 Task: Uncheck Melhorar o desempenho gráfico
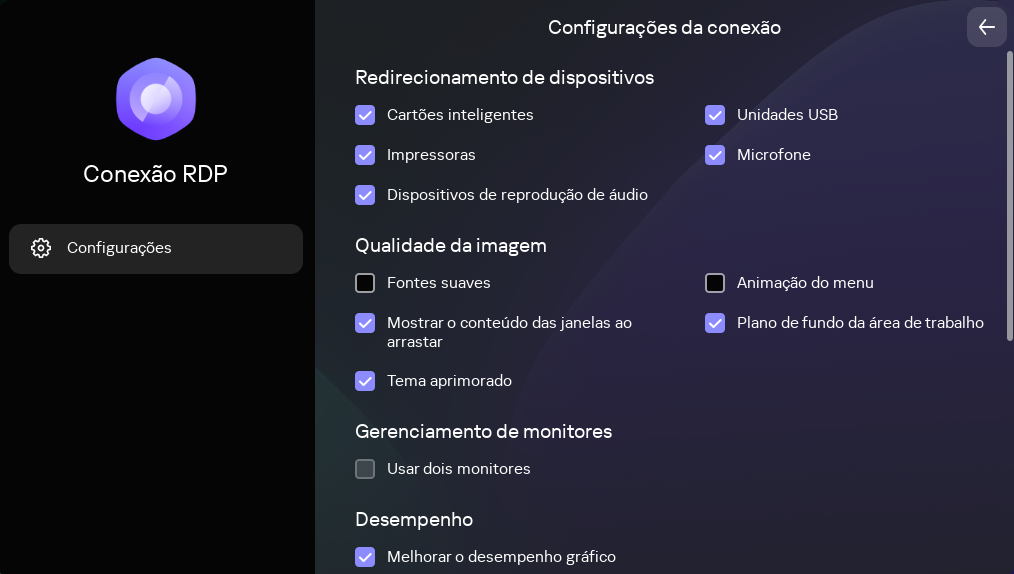(x=365, y=557)
